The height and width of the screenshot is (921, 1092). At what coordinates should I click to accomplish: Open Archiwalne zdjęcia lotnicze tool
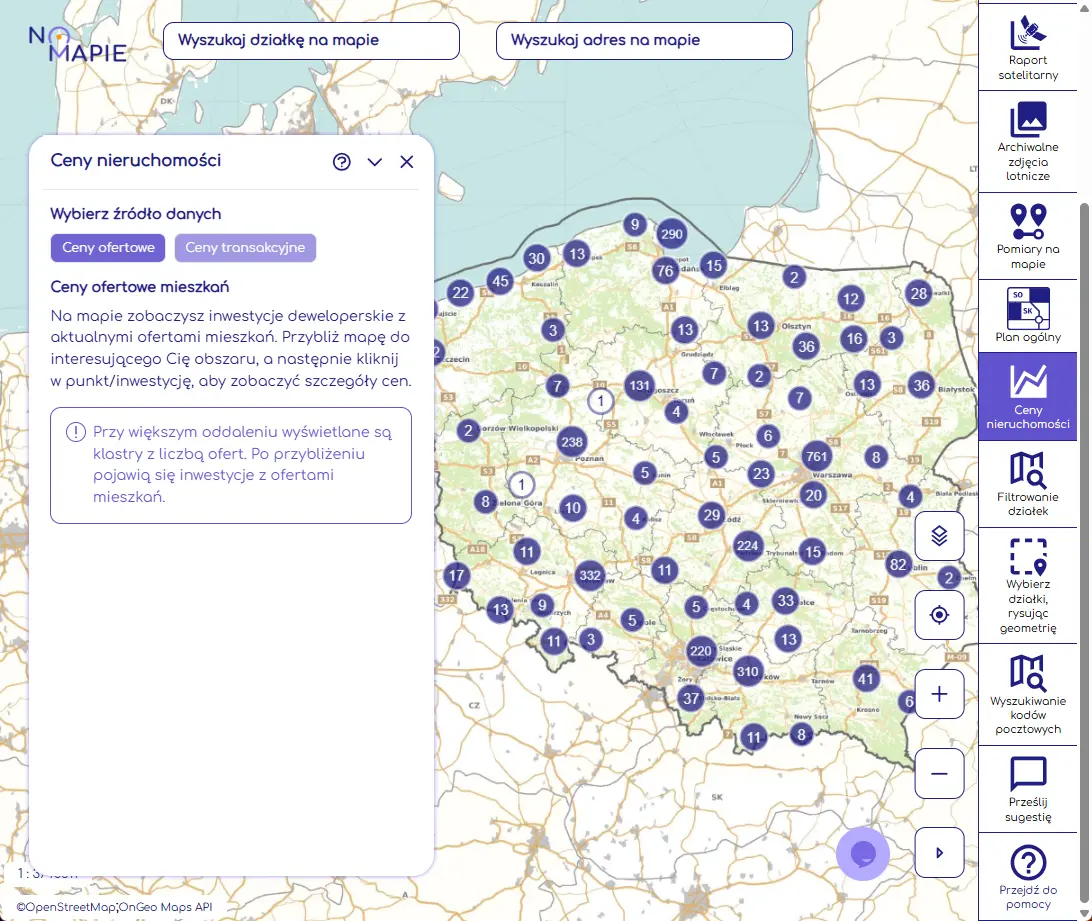click(x=1028, y=140)
